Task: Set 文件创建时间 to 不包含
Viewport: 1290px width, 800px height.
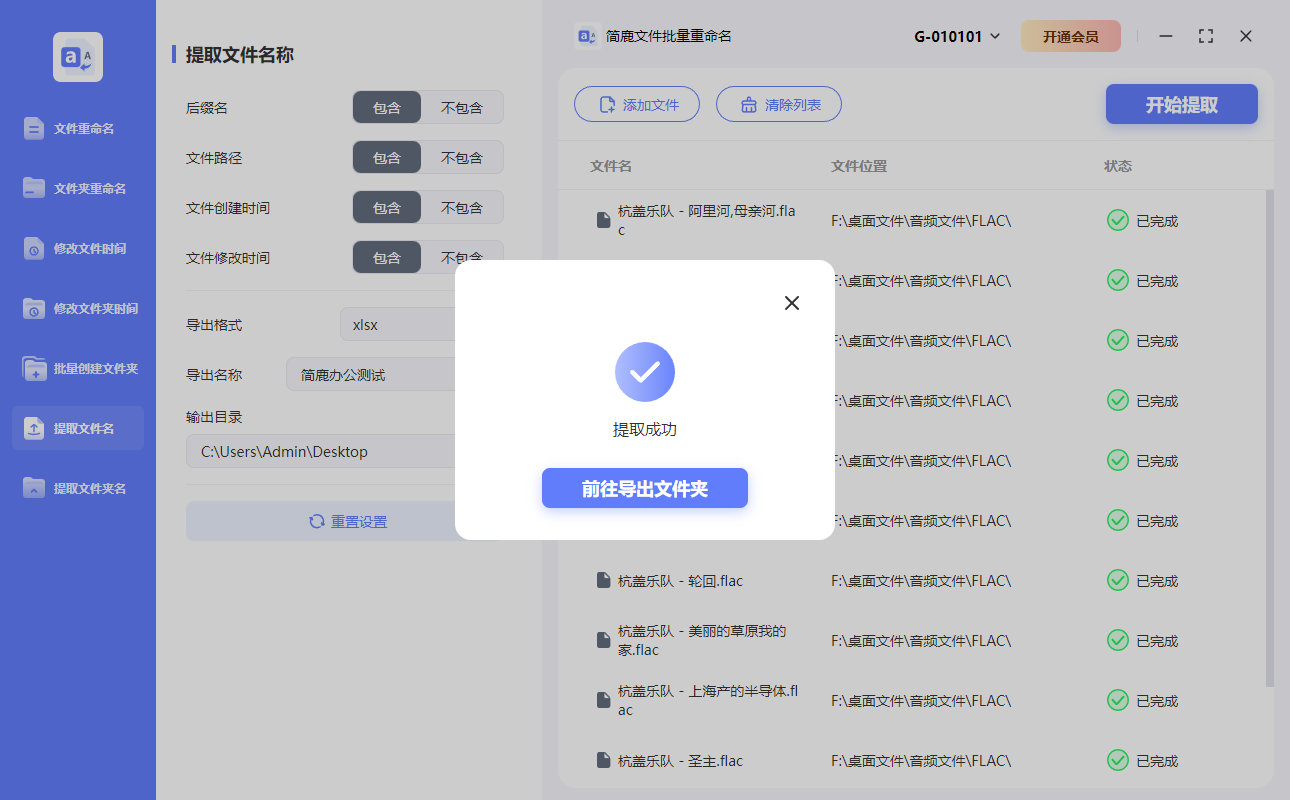Action: coord(462,207)
